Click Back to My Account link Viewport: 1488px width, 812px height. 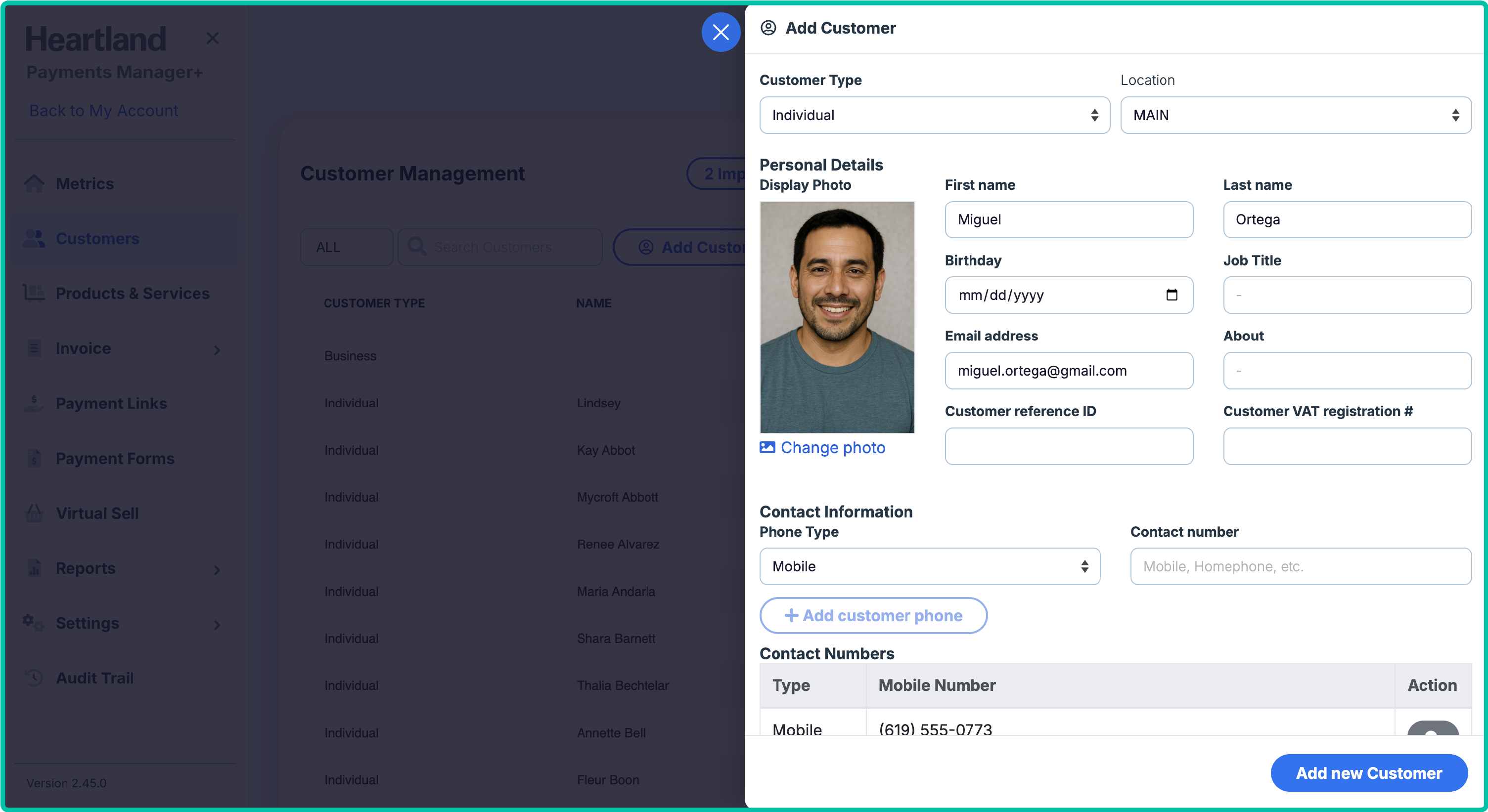point(103,110)
